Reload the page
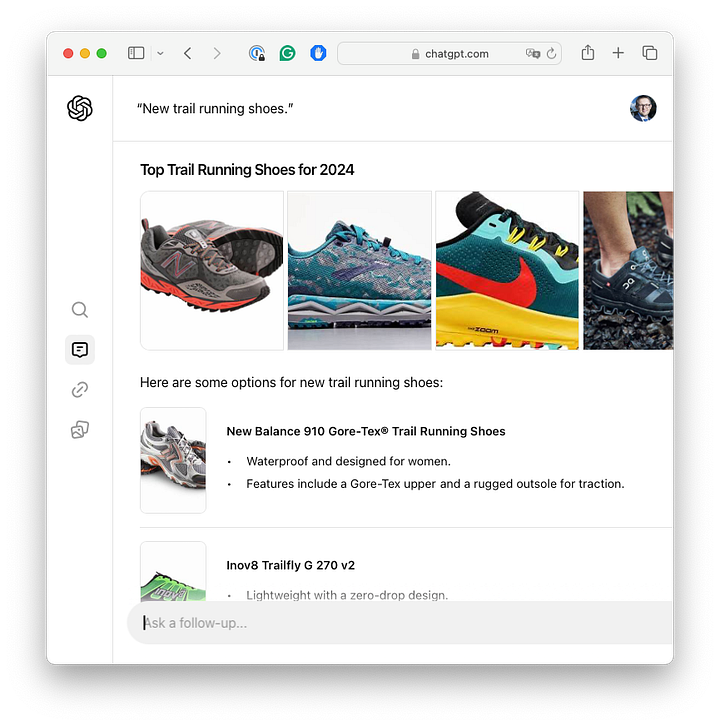The width and height of the screenshot is (720, 726). [551, 54]
